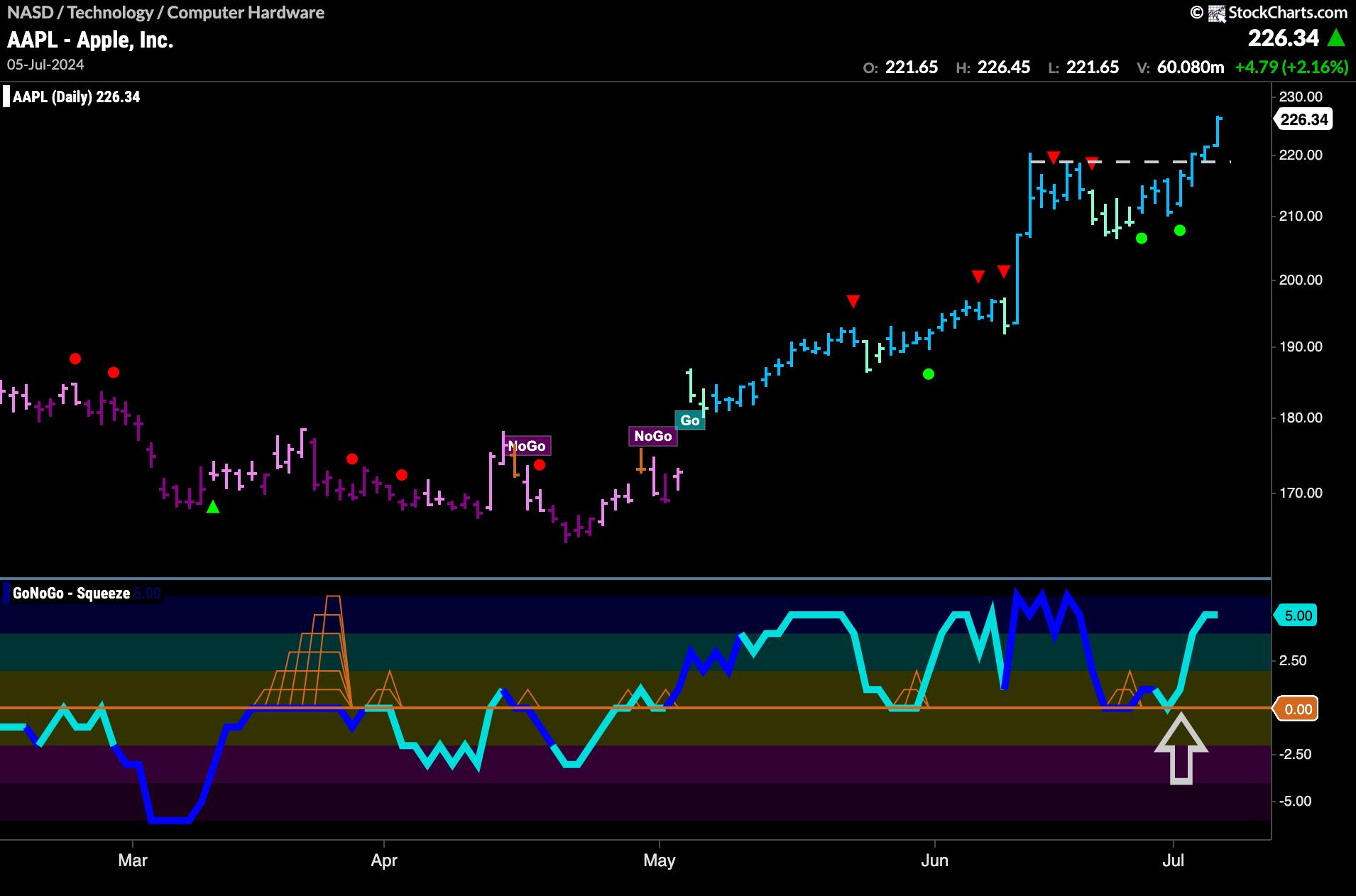Select the green triangle marker in March
1356x896 pixels.
[212, 507]
